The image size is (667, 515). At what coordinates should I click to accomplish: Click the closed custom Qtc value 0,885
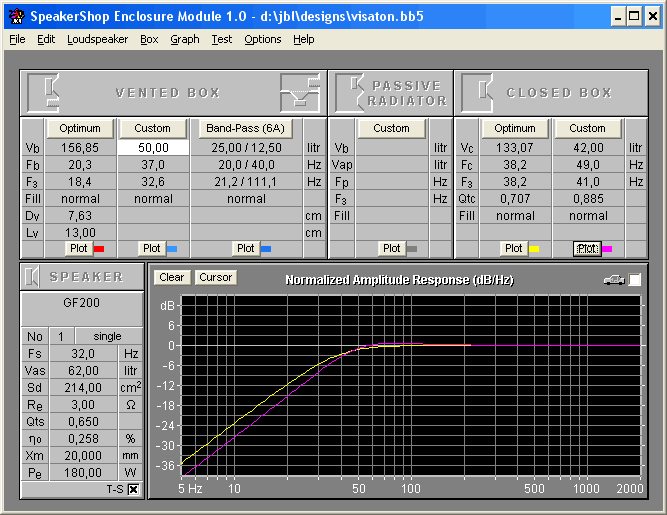[x=588, y=199]
